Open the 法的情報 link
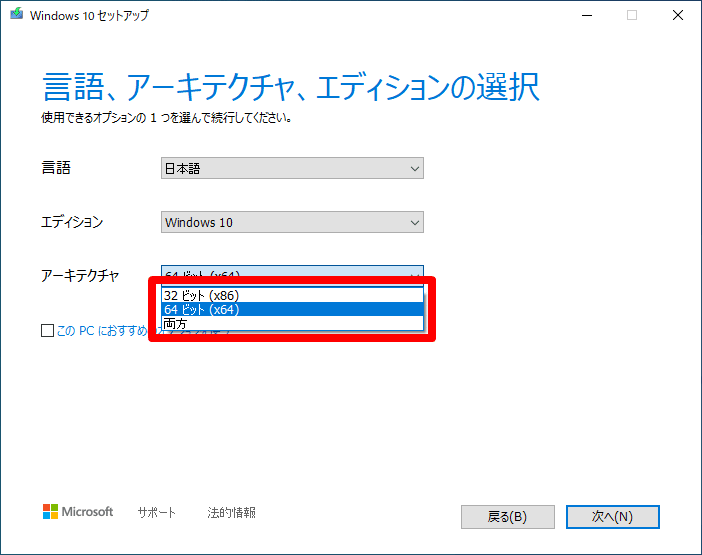The height and width of the screenshot is (555, 702). (231, 512)
